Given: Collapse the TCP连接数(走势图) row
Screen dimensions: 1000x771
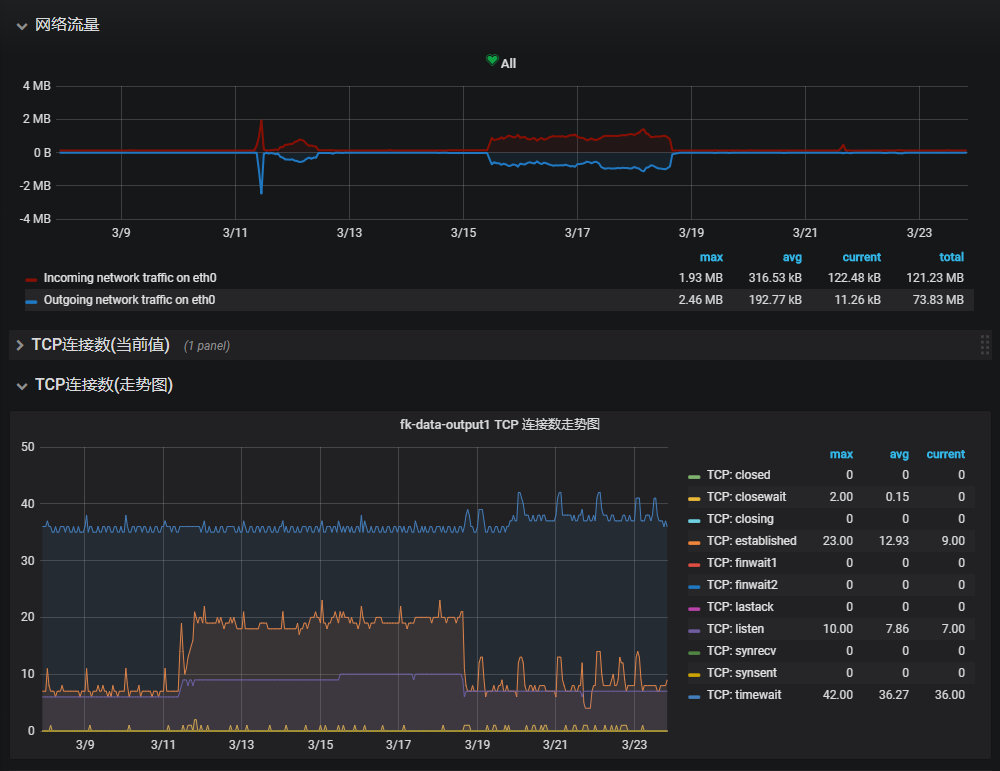Looking at the screenshot, I should coord(103,385).
